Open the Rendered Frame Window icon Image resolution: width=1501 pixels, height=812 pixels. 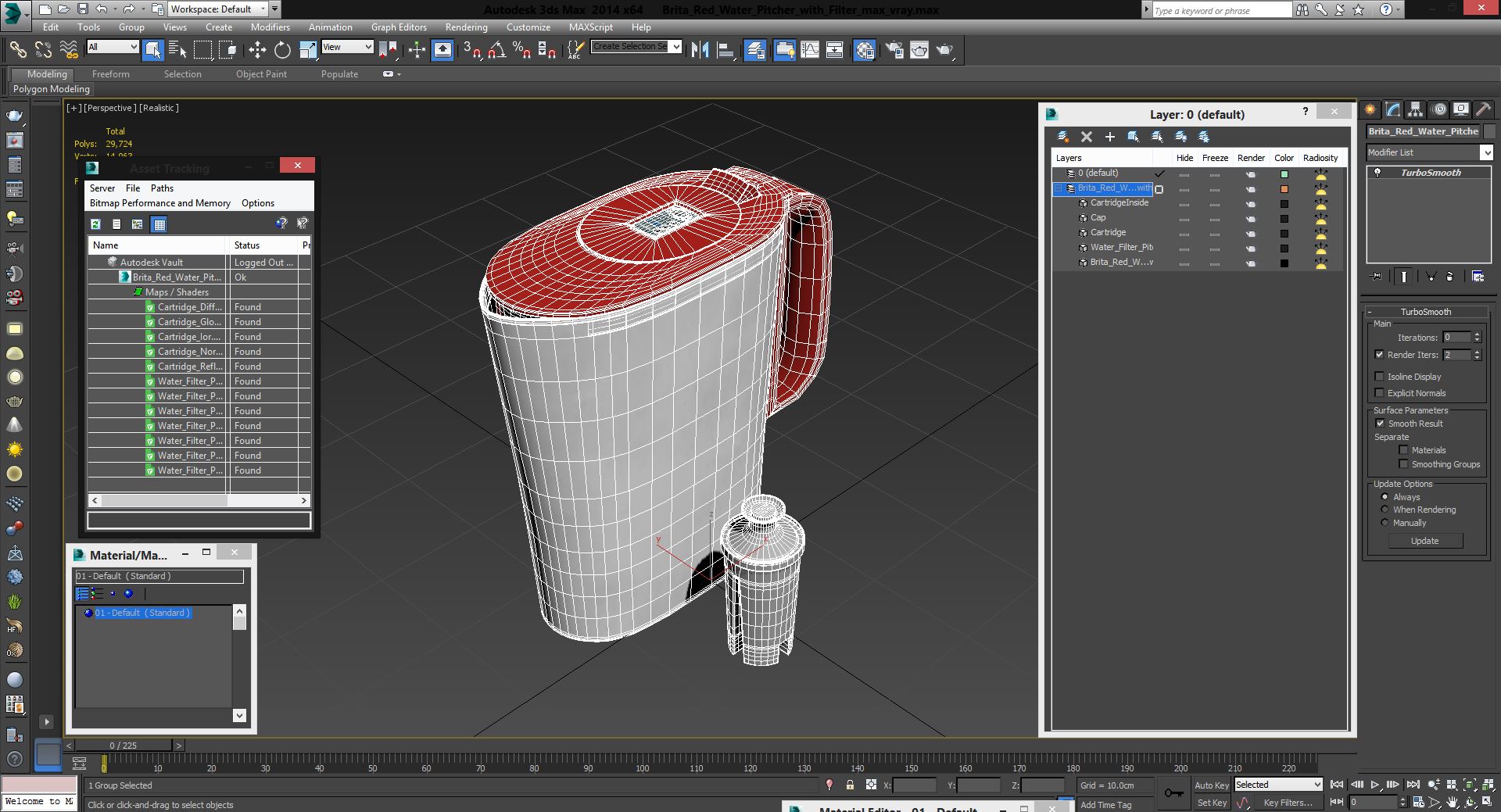(919, 50)
